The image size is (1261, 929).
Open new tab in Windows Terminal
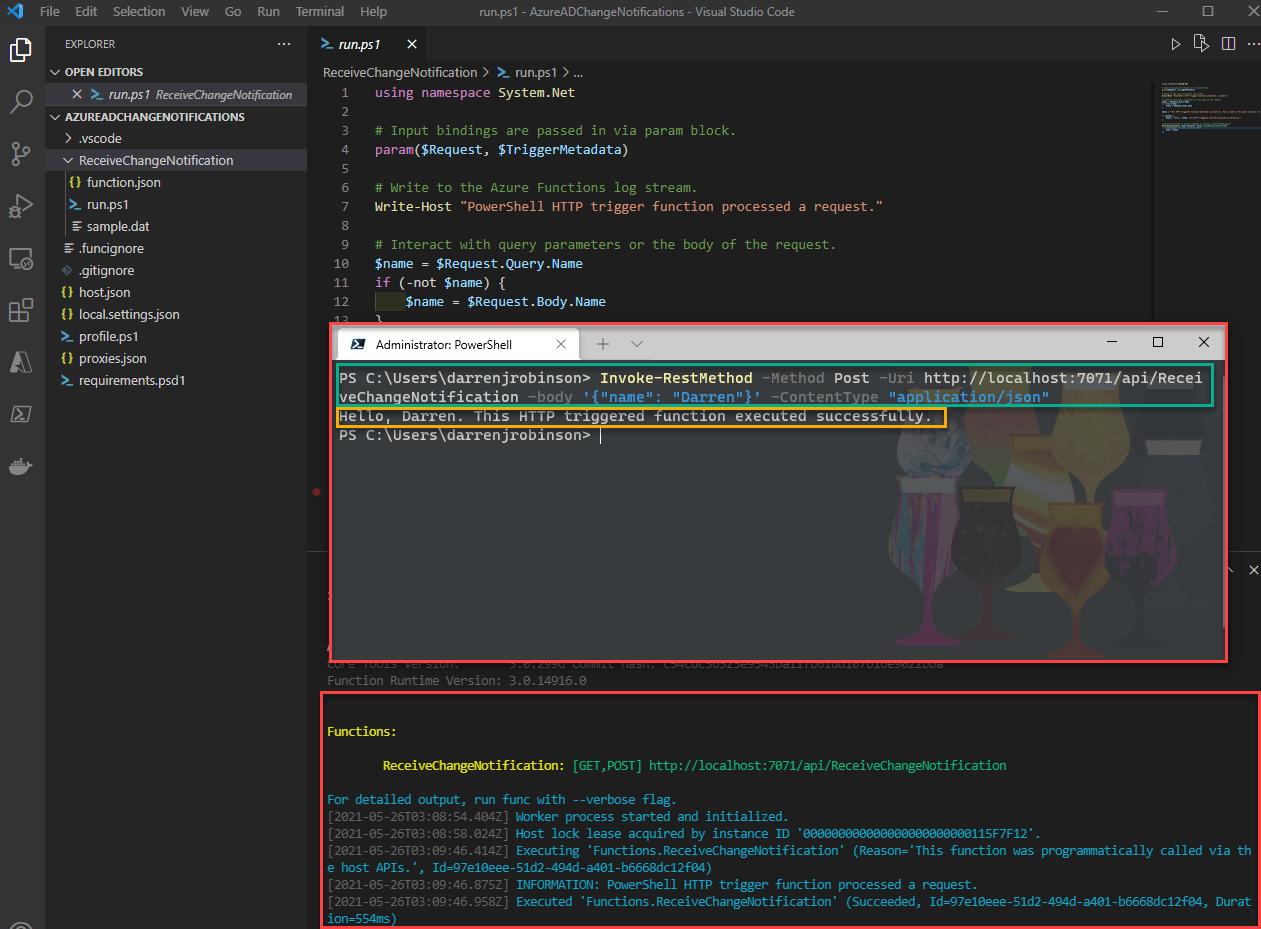click(603, 344)
